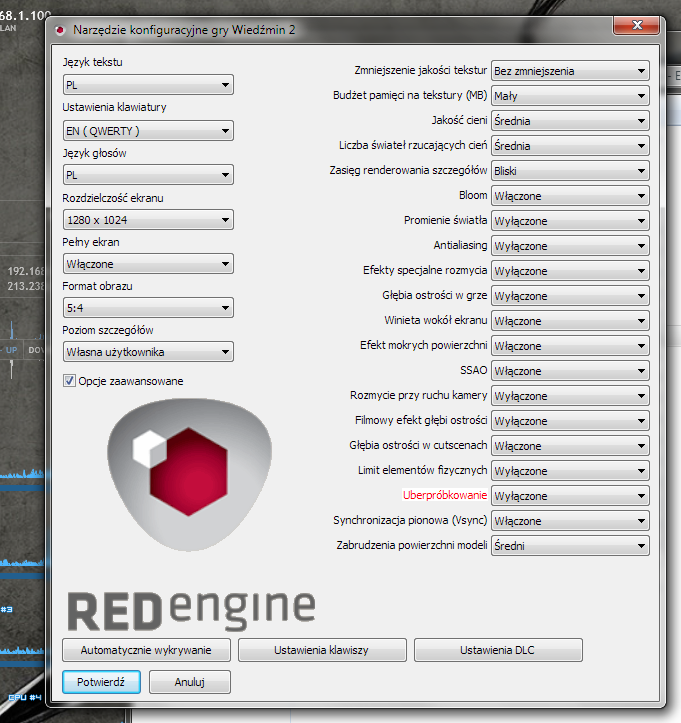Open the Uberpróbkowanie dropdown
This screenshot has width=681, height=723.
(x=570, y=496)
